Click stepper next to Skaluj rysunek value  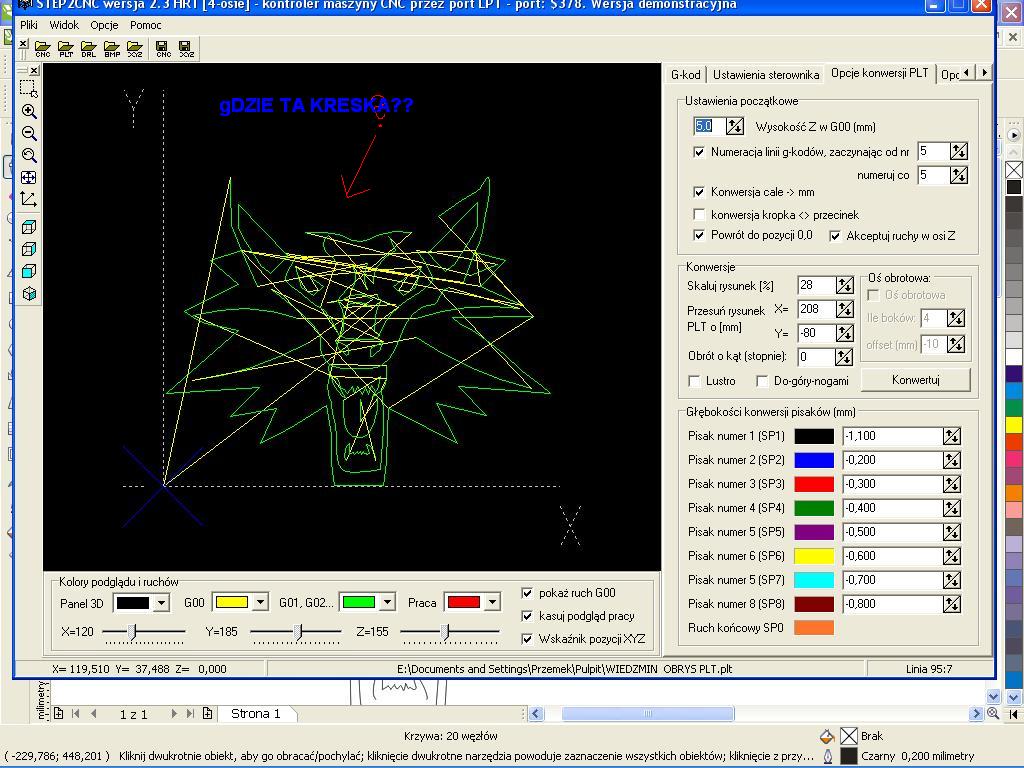[x=844, y=285]
